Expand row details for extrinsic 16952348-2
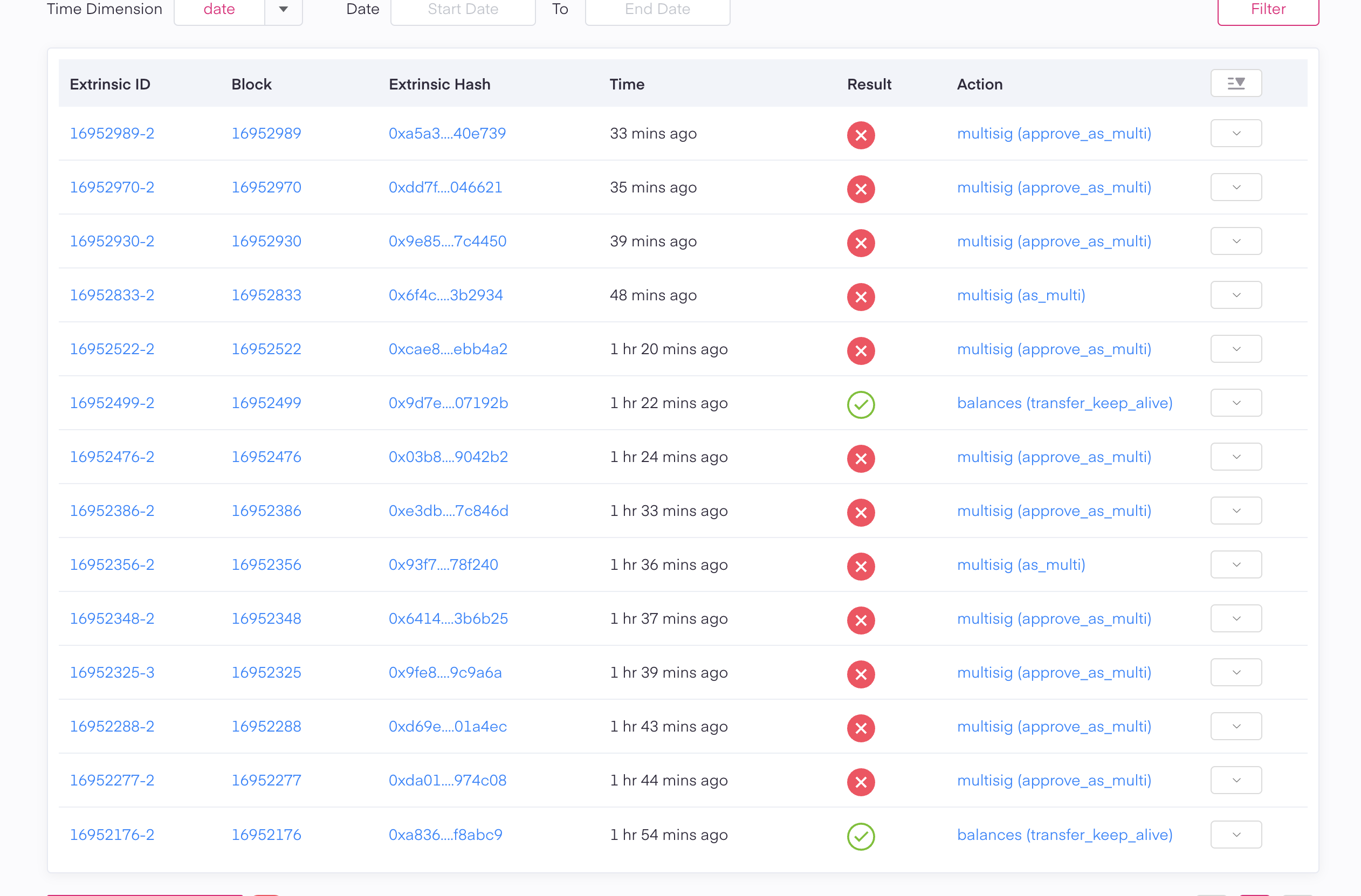 pyautogui.click(x=1236, y=618)
